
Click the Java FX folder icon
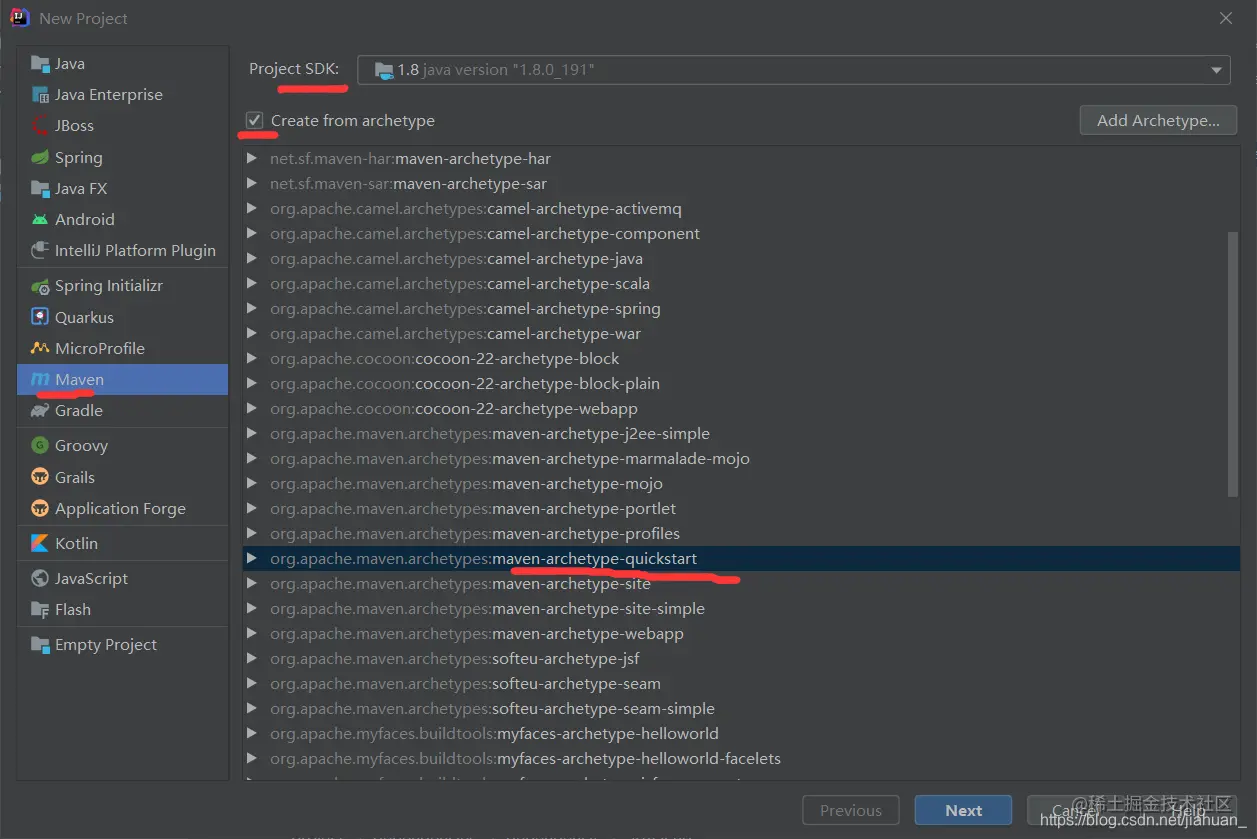click(40, 188)
